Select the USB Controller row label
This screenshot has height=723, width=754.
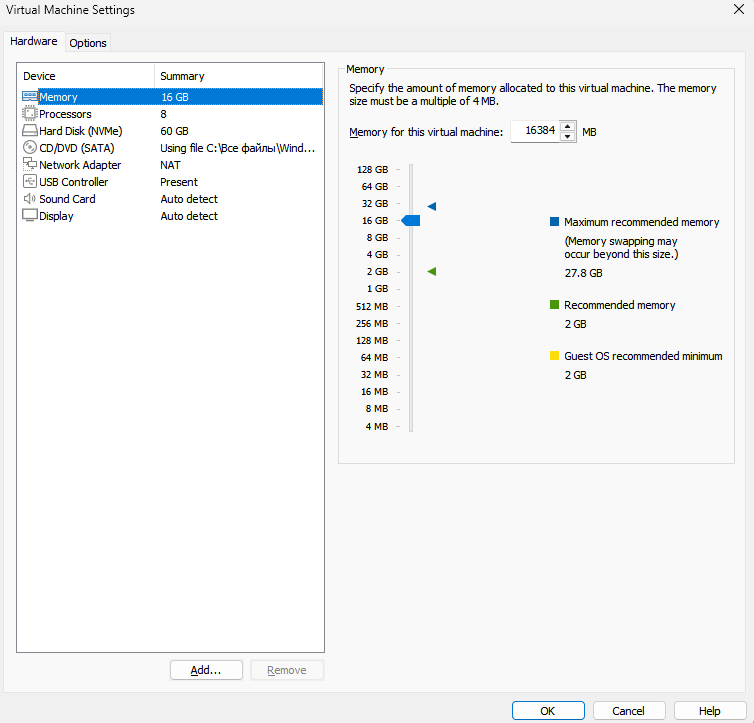(74, 182)
